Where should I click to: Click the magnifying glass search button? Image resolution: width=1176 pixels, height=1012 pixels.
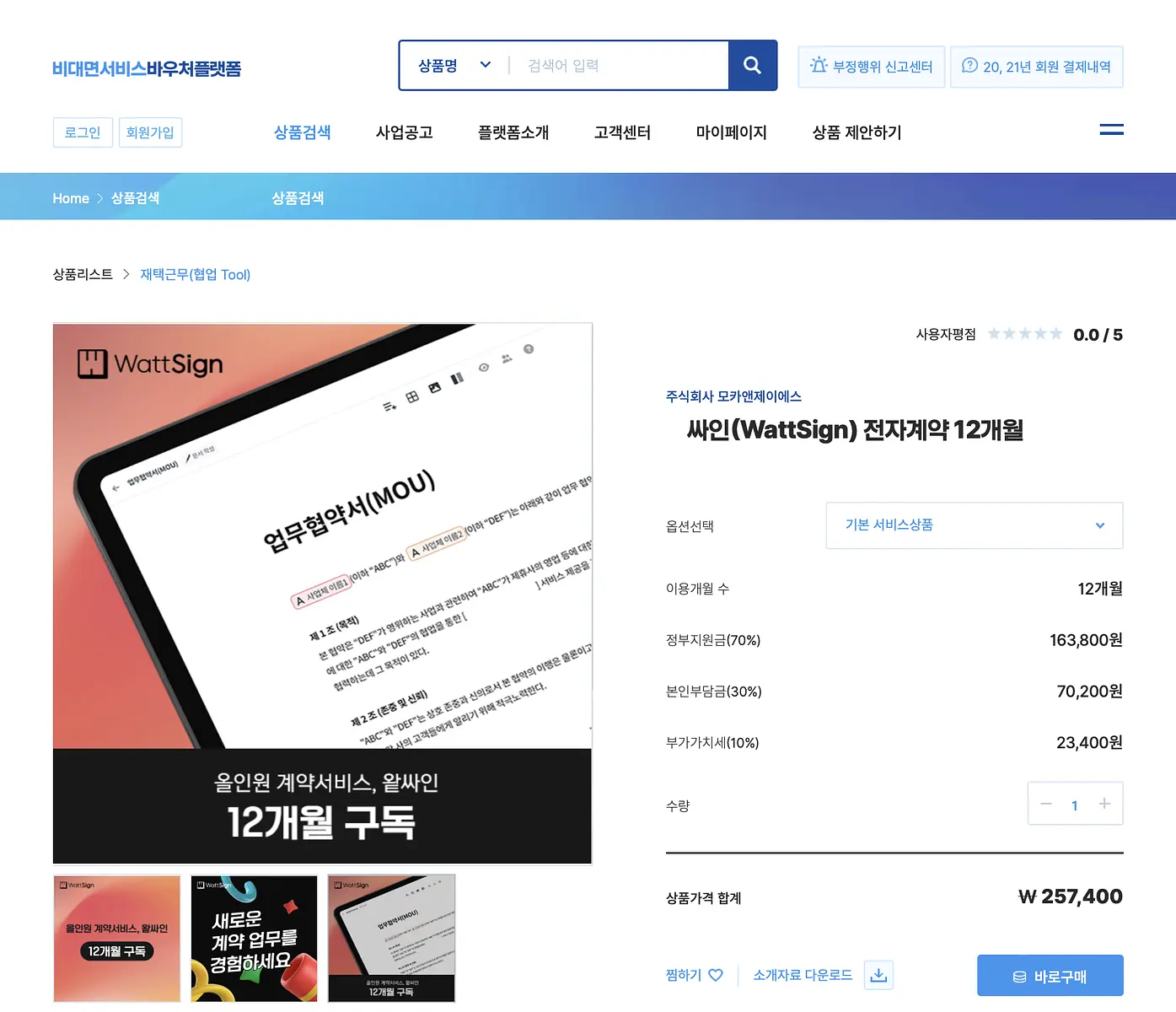(x=752, y=66)
